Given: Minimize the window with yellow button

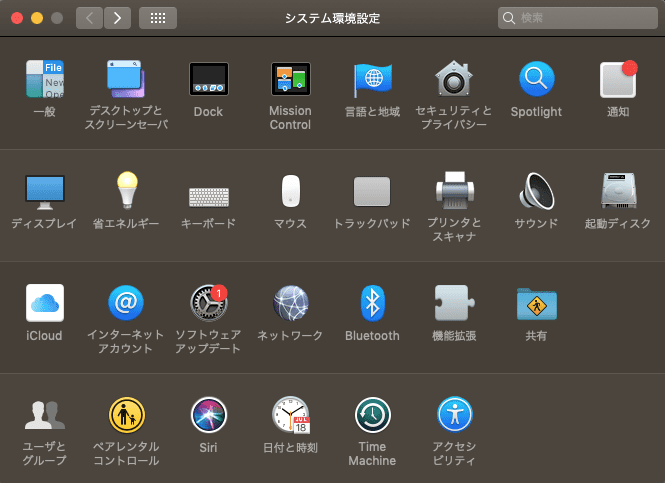Looking at the screenshot, I should click(x=37, y=18).
